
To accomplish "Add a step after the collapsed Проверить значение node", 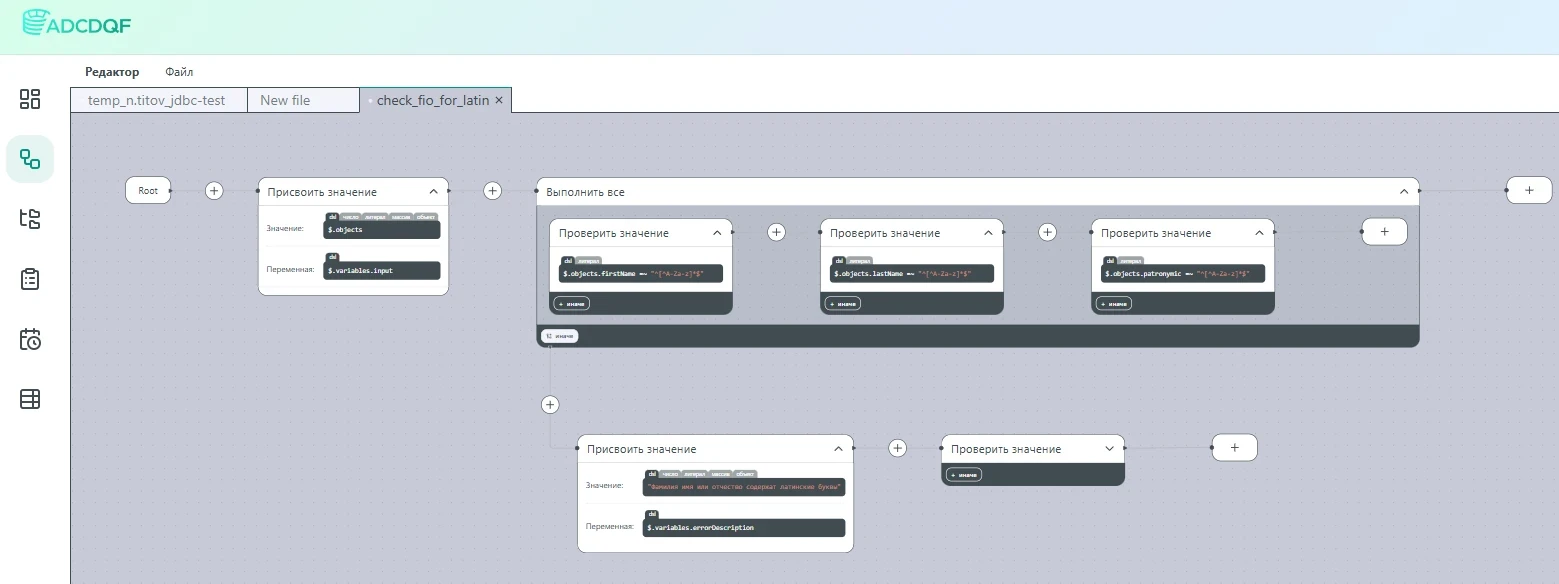I will click(1234, 447).
